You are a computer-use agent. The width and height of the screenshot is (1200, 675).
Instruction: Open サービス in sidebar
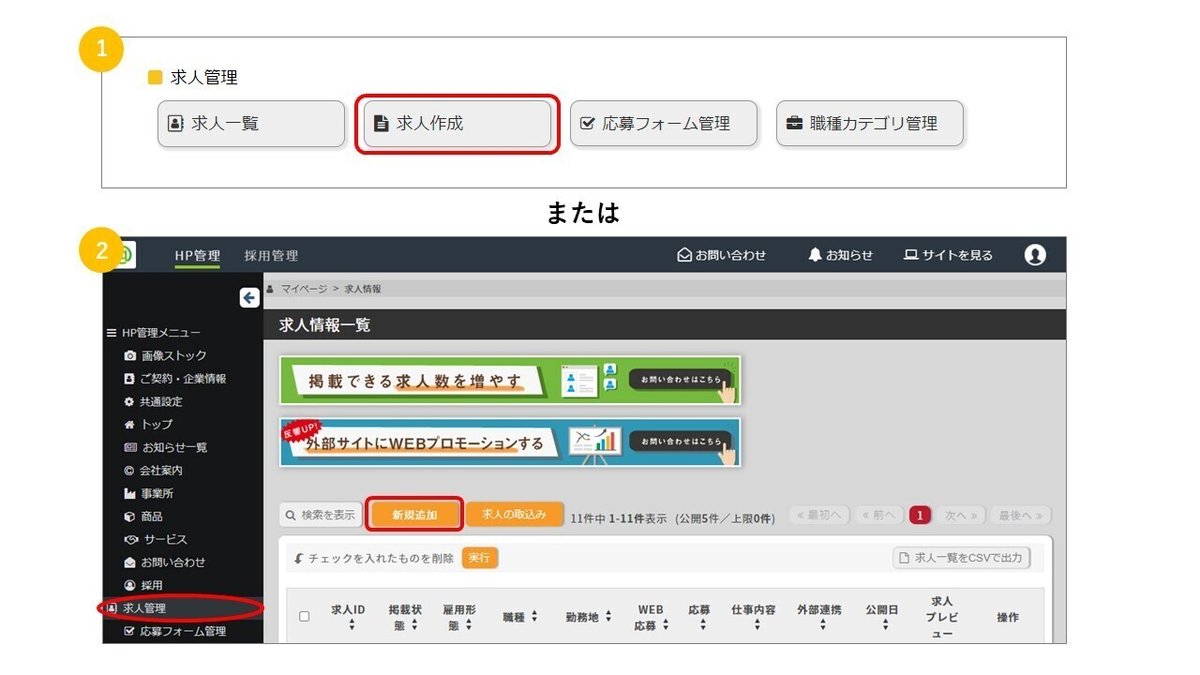click(156, 539)
